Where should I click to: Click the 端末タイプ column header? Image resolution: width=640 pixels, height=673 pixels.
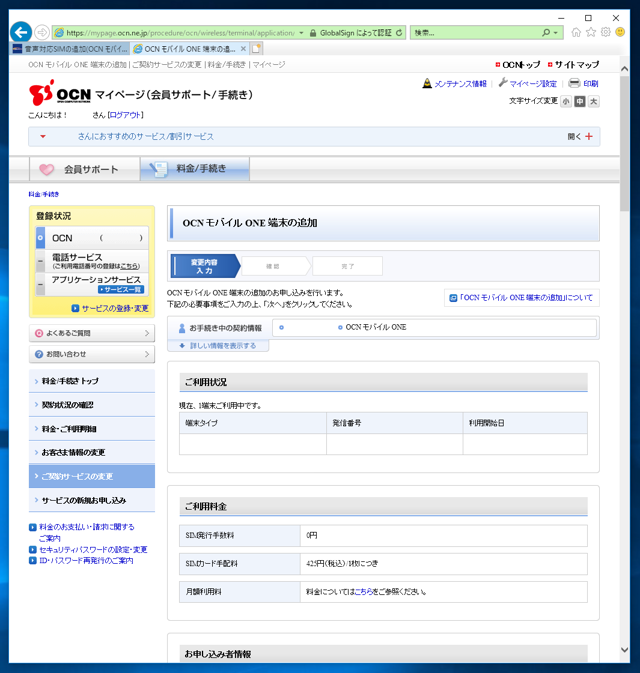pos(253,423)
